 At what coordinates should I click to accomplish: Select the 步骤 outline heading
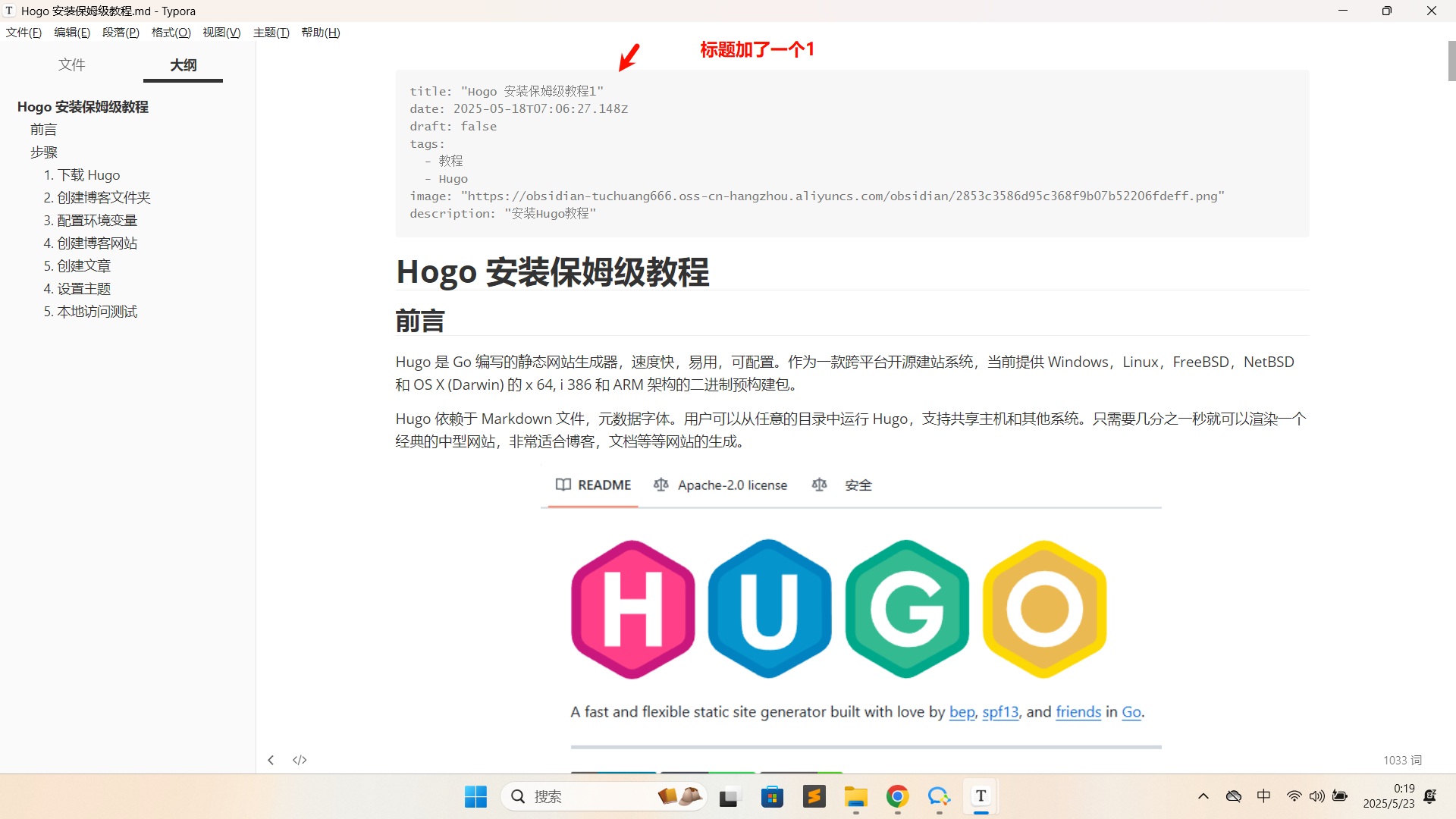44,152
